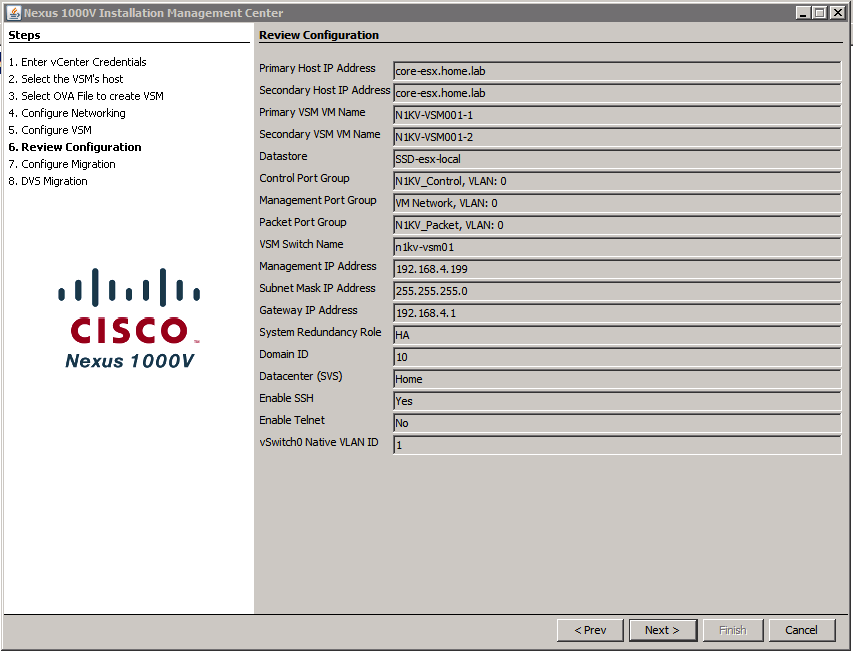The width and height of the screenshot is (853, 651).
Task: Click the vSwitch0 Native VLAN ID field
Action: [617, 445]
